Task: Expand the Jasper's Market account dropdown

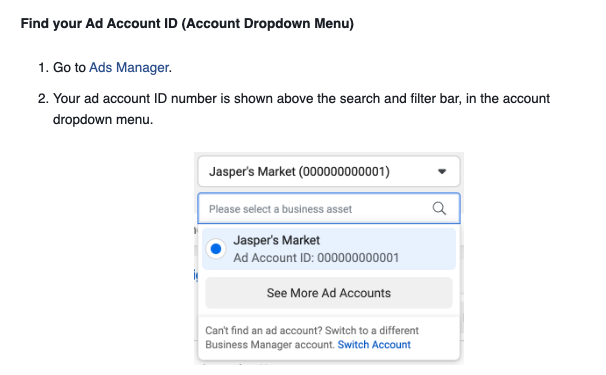Action: 329,171
